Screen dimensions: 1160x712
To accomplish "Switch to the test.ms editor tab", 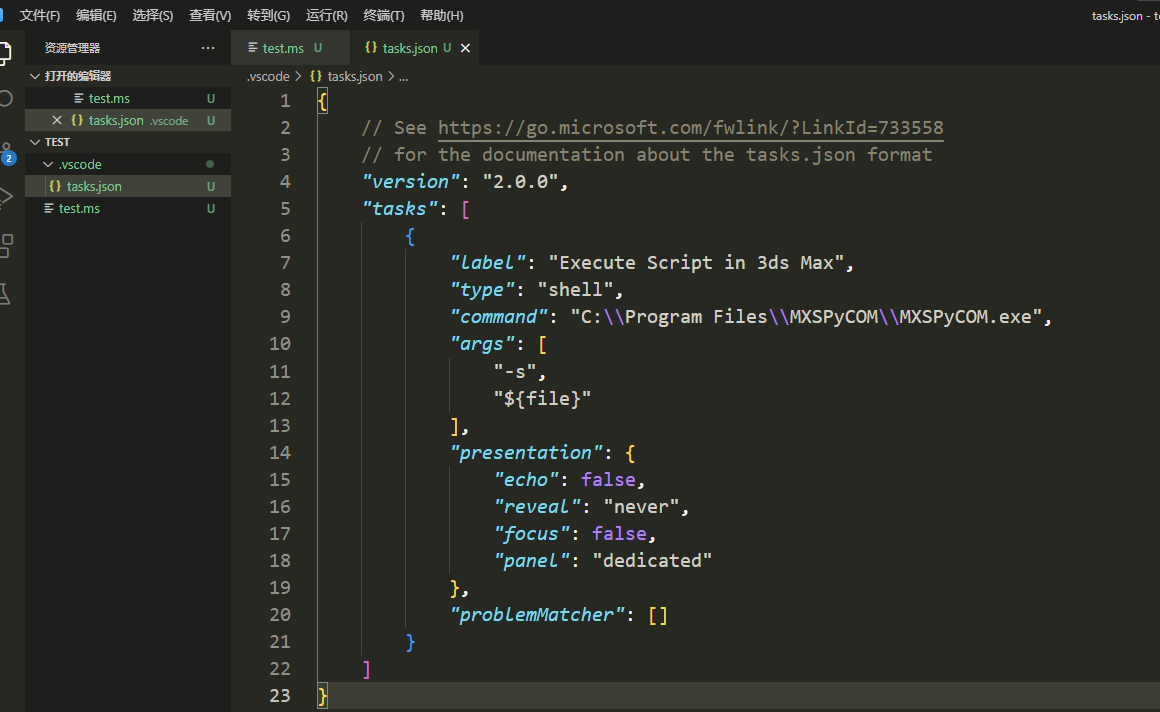I will pos(290,48).
